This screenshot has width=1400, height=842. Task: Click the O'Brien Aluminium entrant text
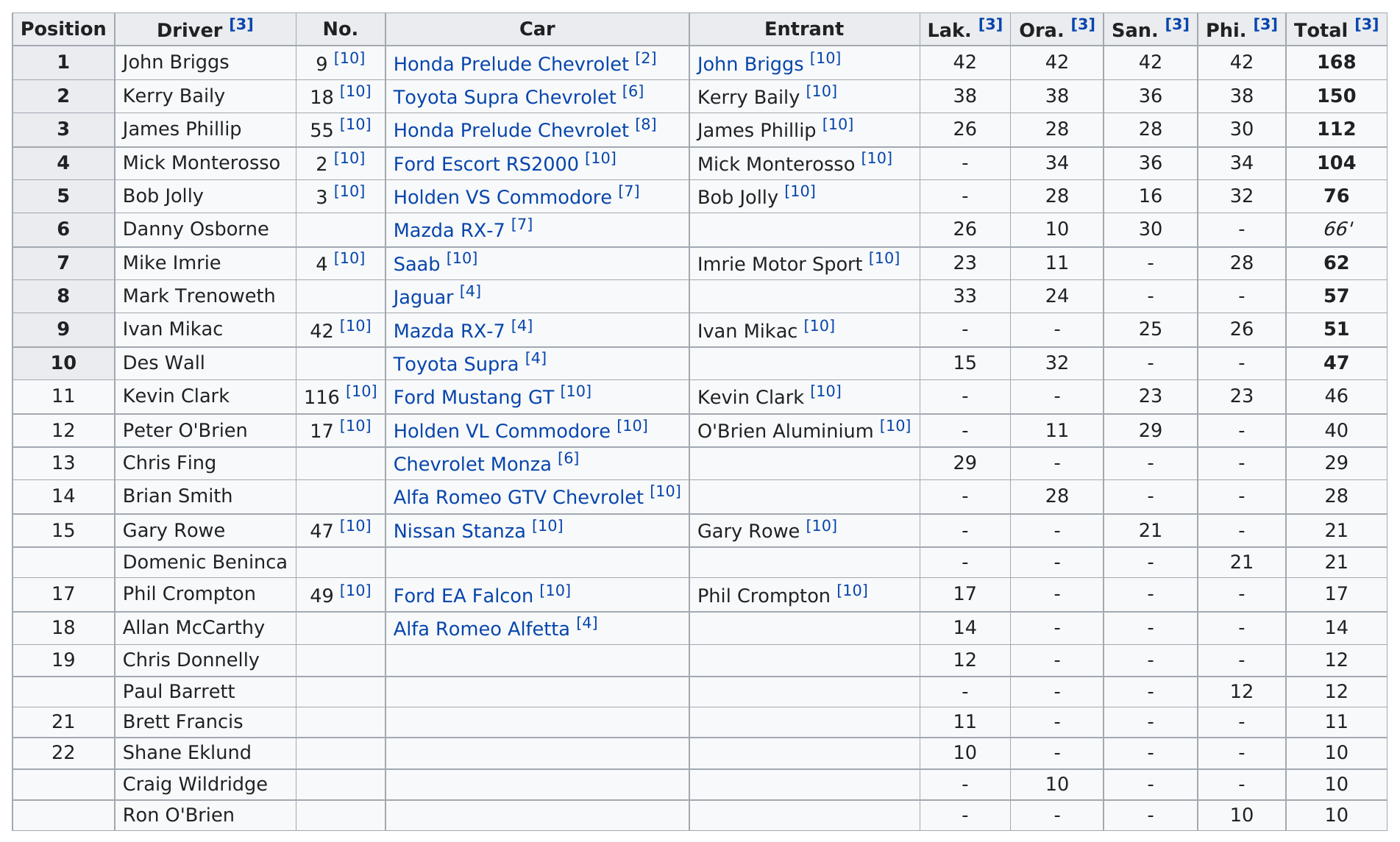(x=785, y=431)
